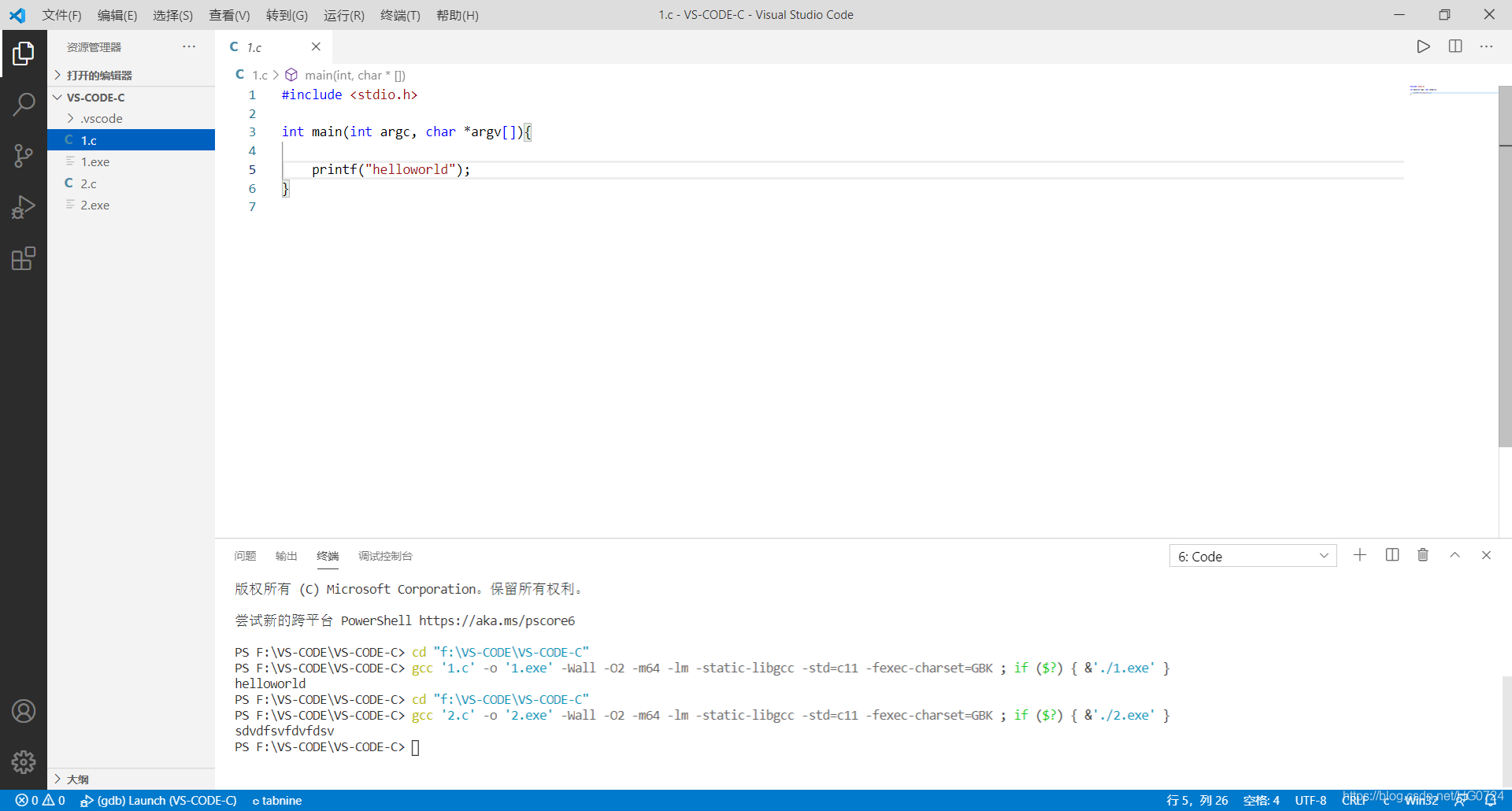
Task: Open the 终端(T) menu
Action: click(x=400, y=15)
